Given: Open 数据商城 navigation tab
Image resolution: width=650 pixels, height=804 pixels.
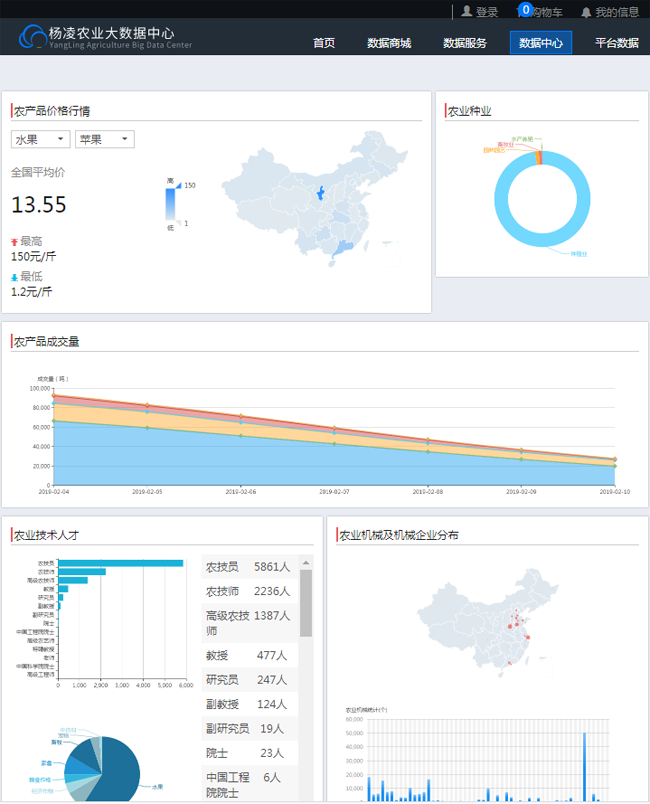Looking at the screenshot, I should click(x=389, y=43).
